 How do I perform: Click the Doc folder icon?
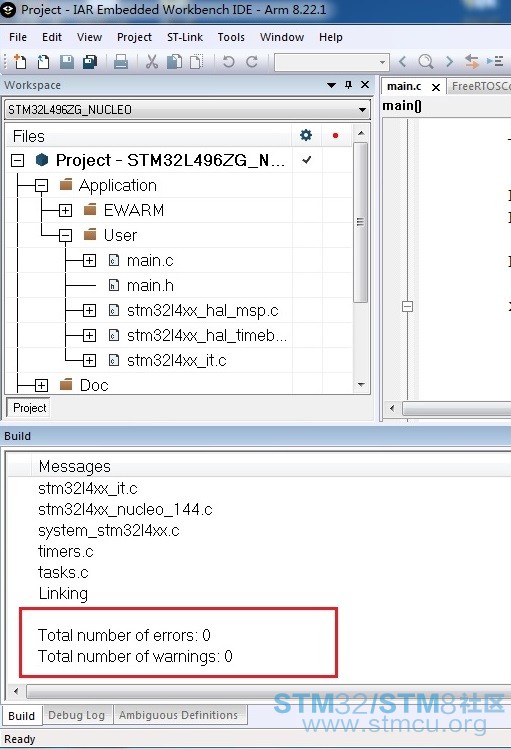(x=66, y=385)
